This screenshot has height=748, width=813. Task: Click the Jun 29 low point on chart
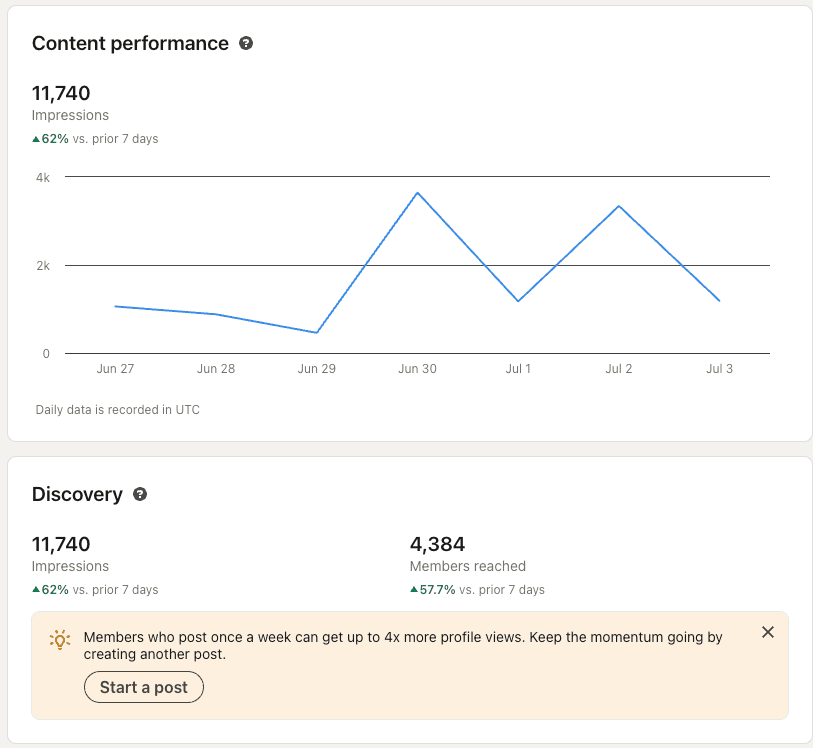coord(316,332)
